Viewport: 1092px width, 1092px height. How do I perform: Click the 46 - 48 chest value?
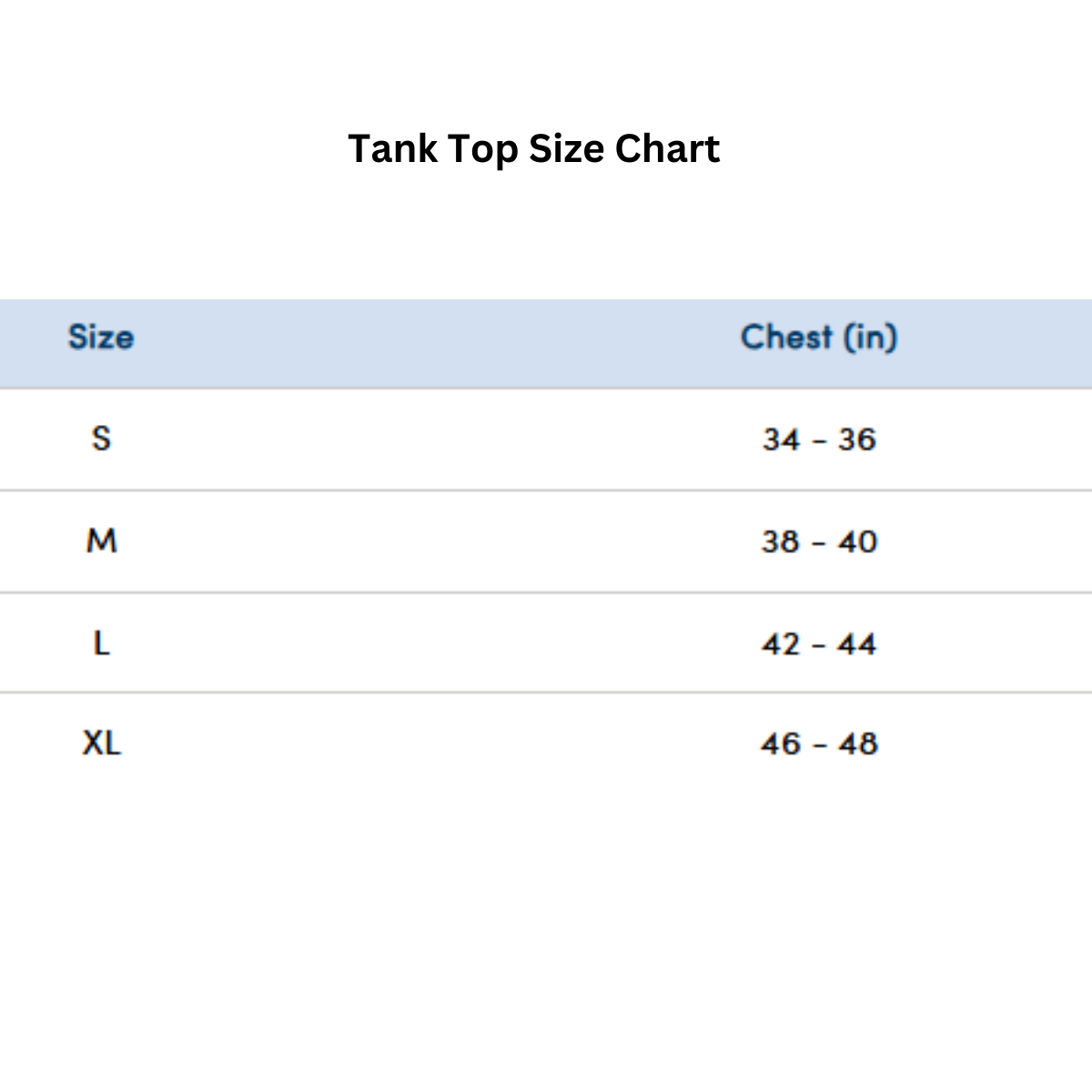click(819, 744)
